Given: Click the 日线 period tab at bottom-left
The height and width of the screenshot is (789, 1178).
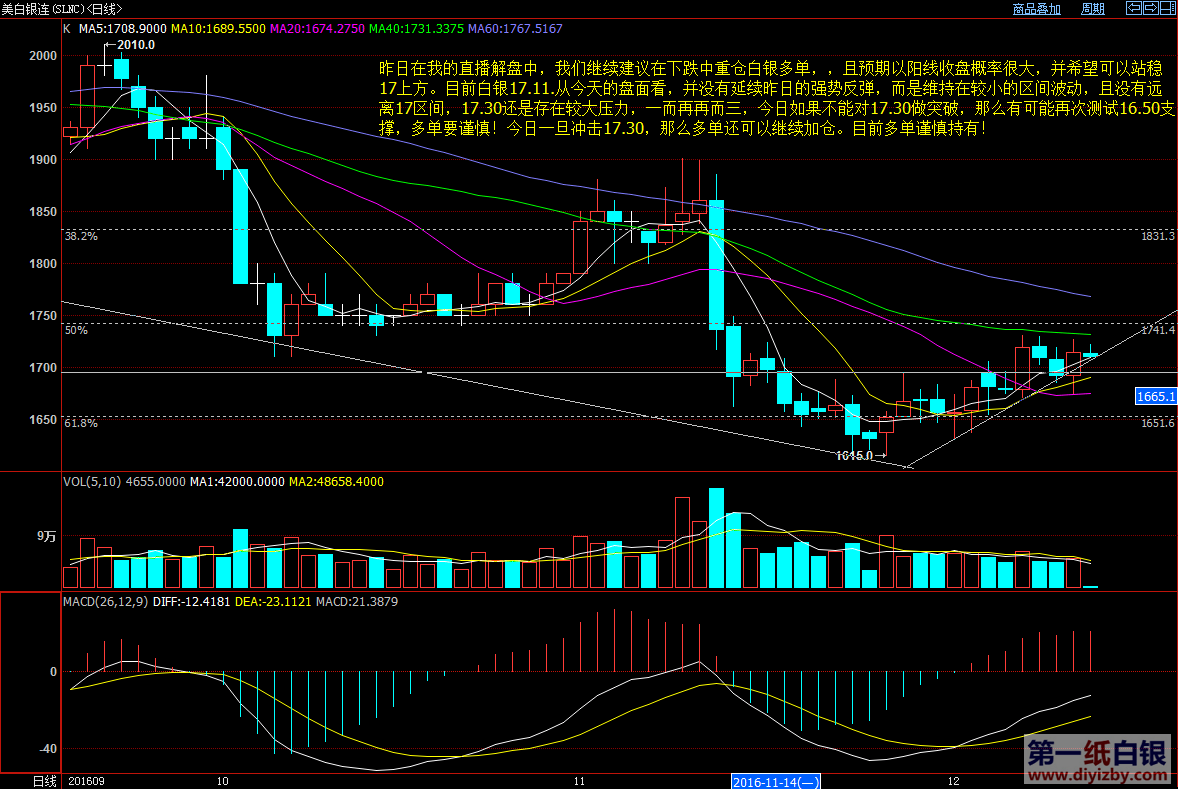Looking at the screenshot, I should (x=45, y=780).
